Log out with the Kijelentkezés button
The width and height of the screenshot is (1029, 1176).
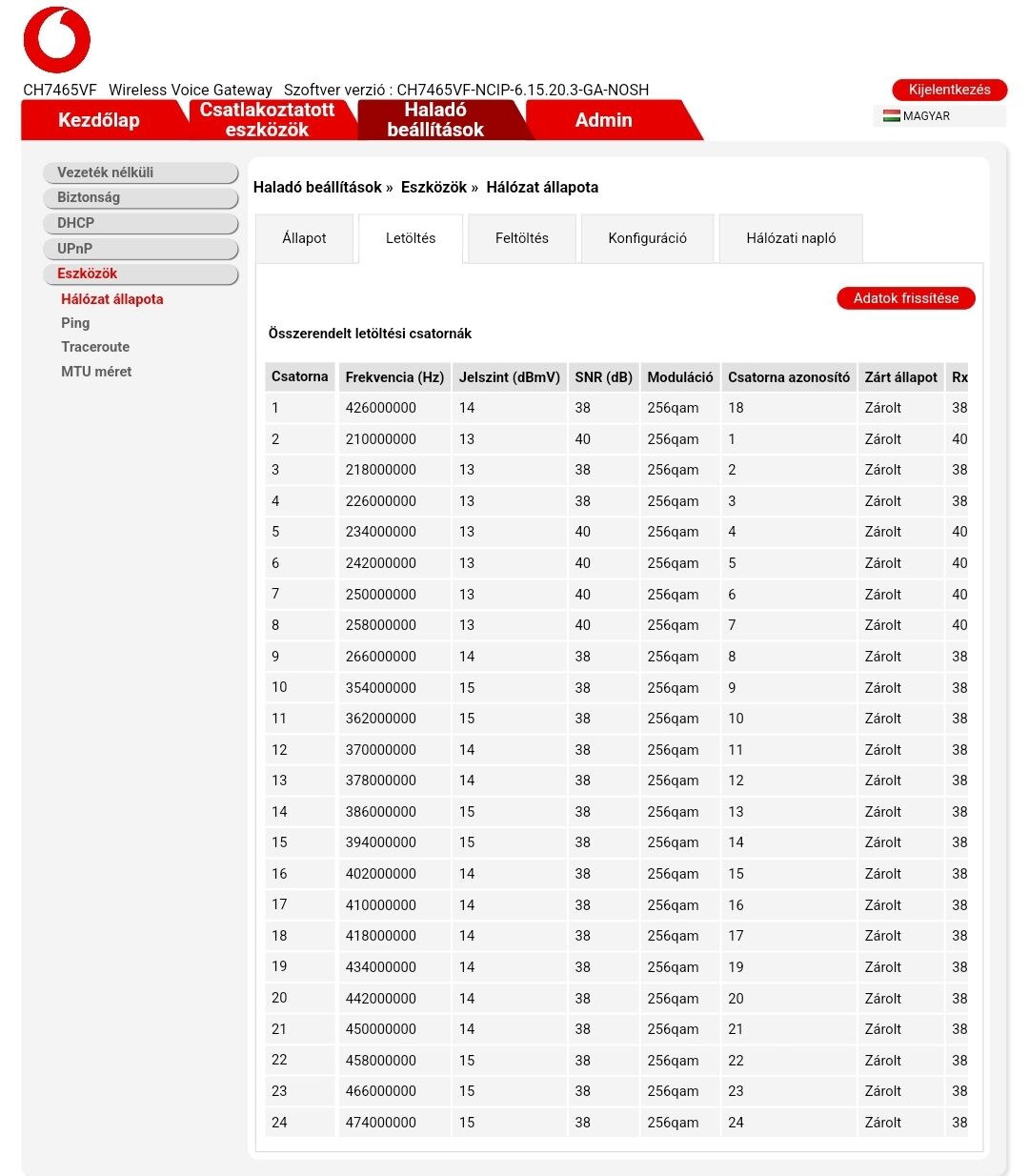pyautogui.click(x=949, y=90)
